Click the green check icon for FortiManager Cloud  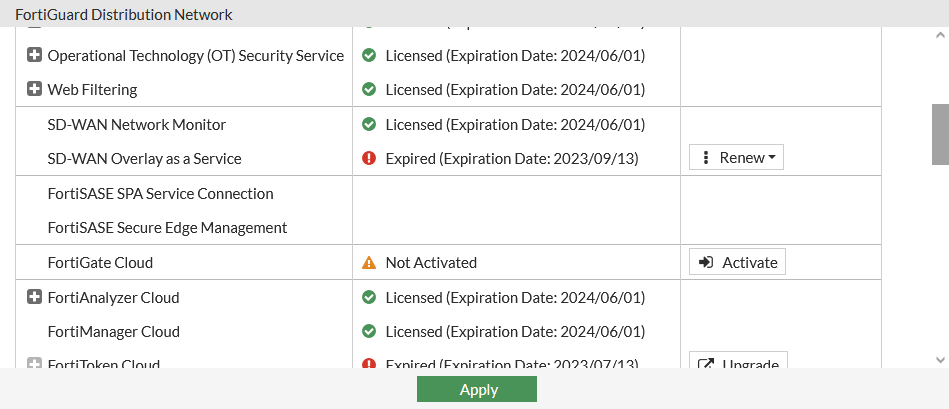point(369,331)
